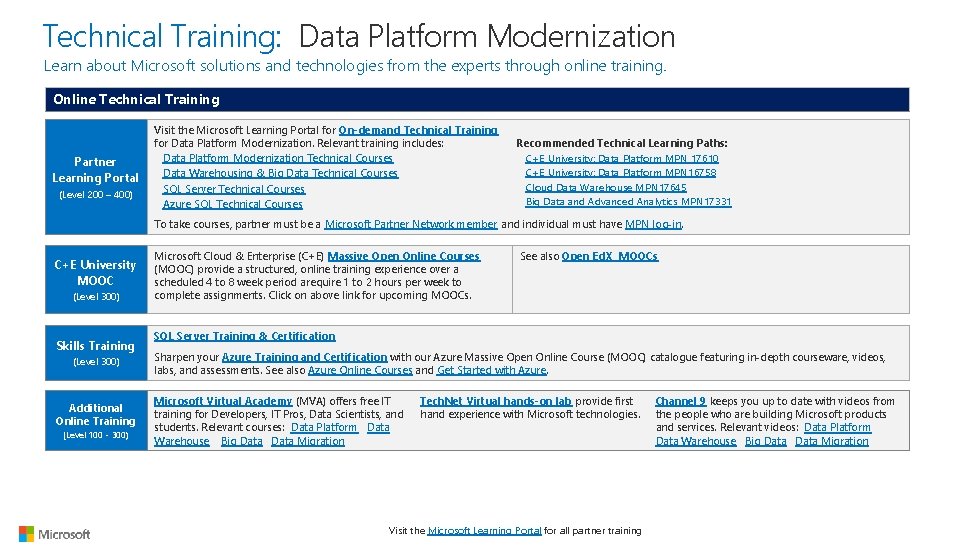Open Data Platform link under Microsoft Virtual Academy
The image size is (979, 551).
click(x=324, y=427)
